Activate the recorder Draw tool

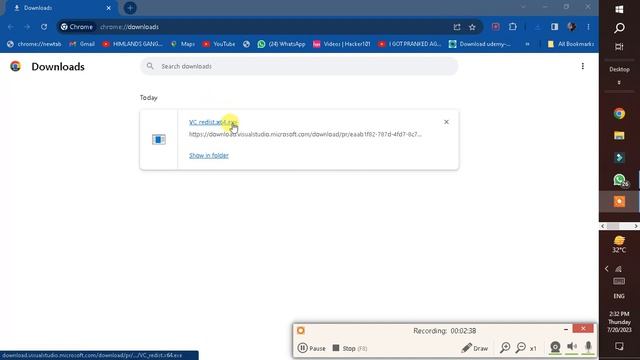pyautogui.click(x=474, y=348)
